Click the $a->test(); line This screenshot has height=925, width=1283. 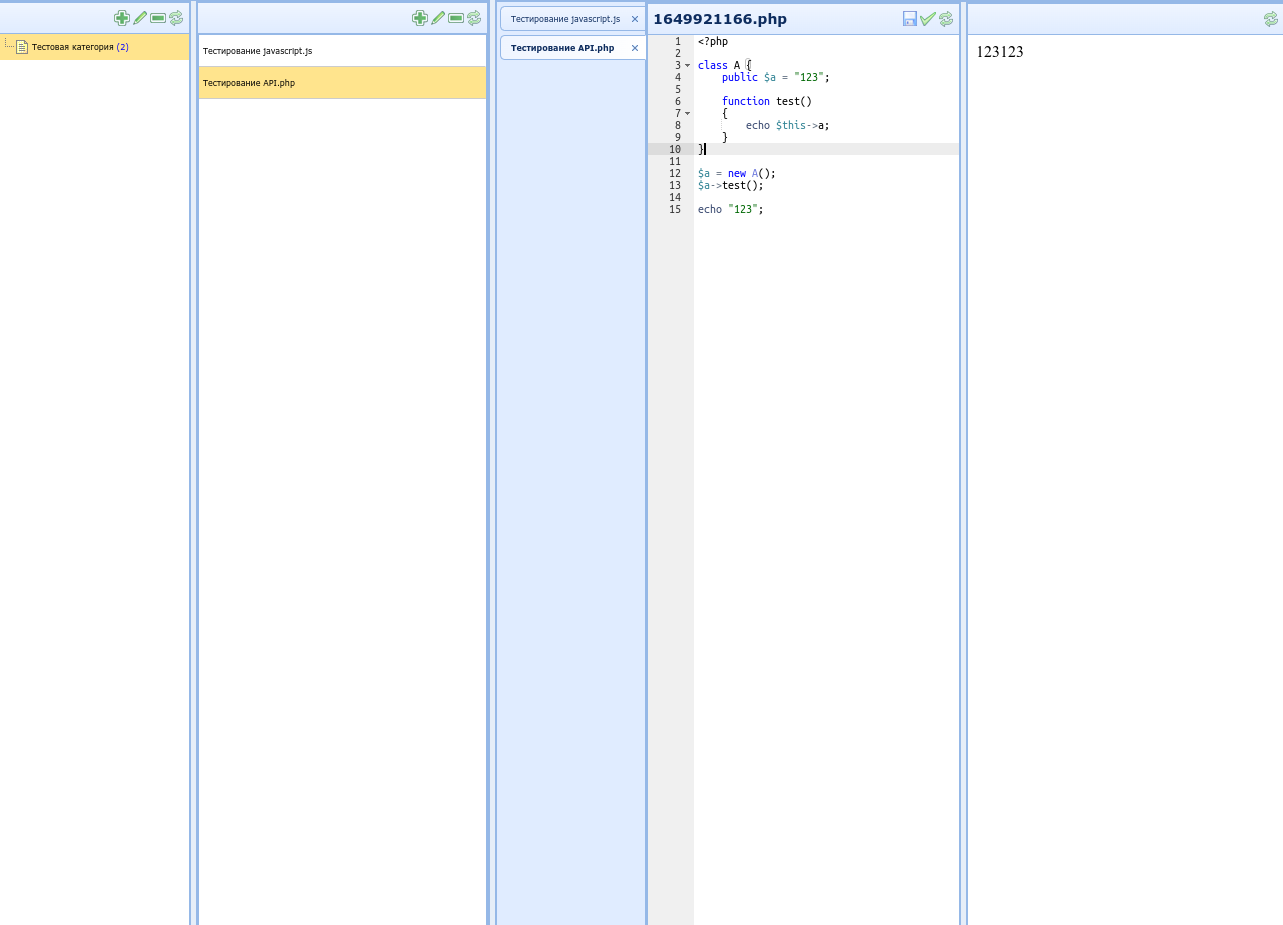731,185
